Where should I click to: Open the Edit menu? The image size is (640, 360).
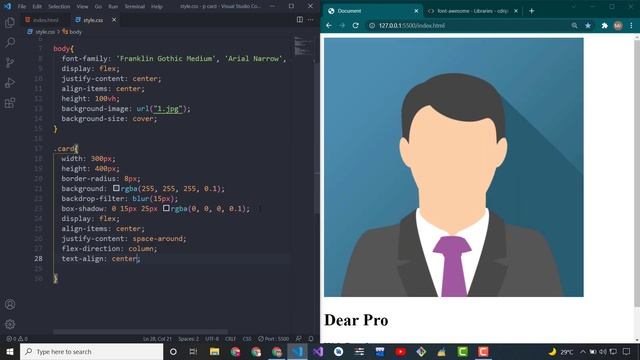click(37, 7)
